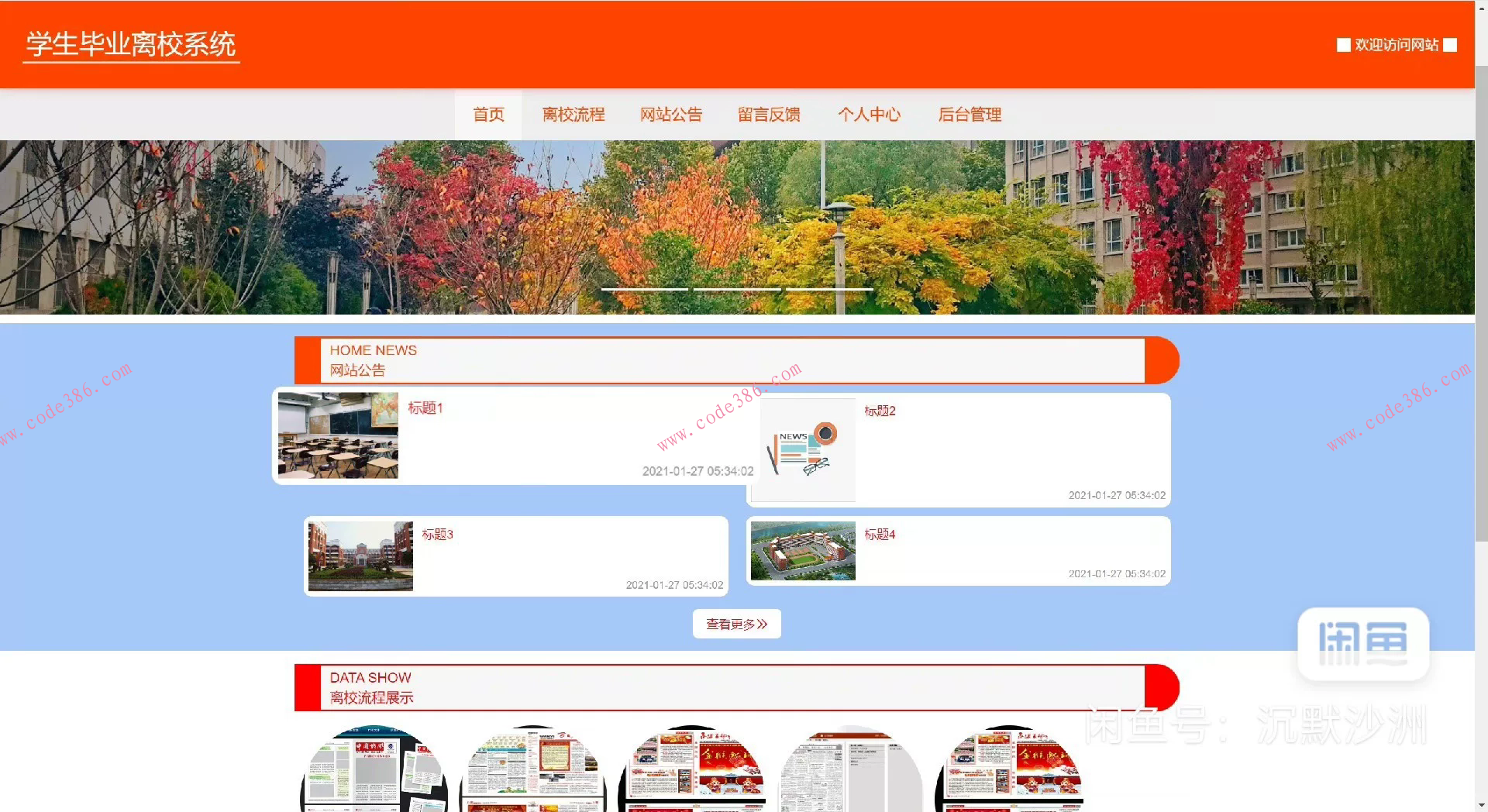This screenshot has height=812, width=1488.
Task: Open news item 标题1
Action: tap(425, 408)
